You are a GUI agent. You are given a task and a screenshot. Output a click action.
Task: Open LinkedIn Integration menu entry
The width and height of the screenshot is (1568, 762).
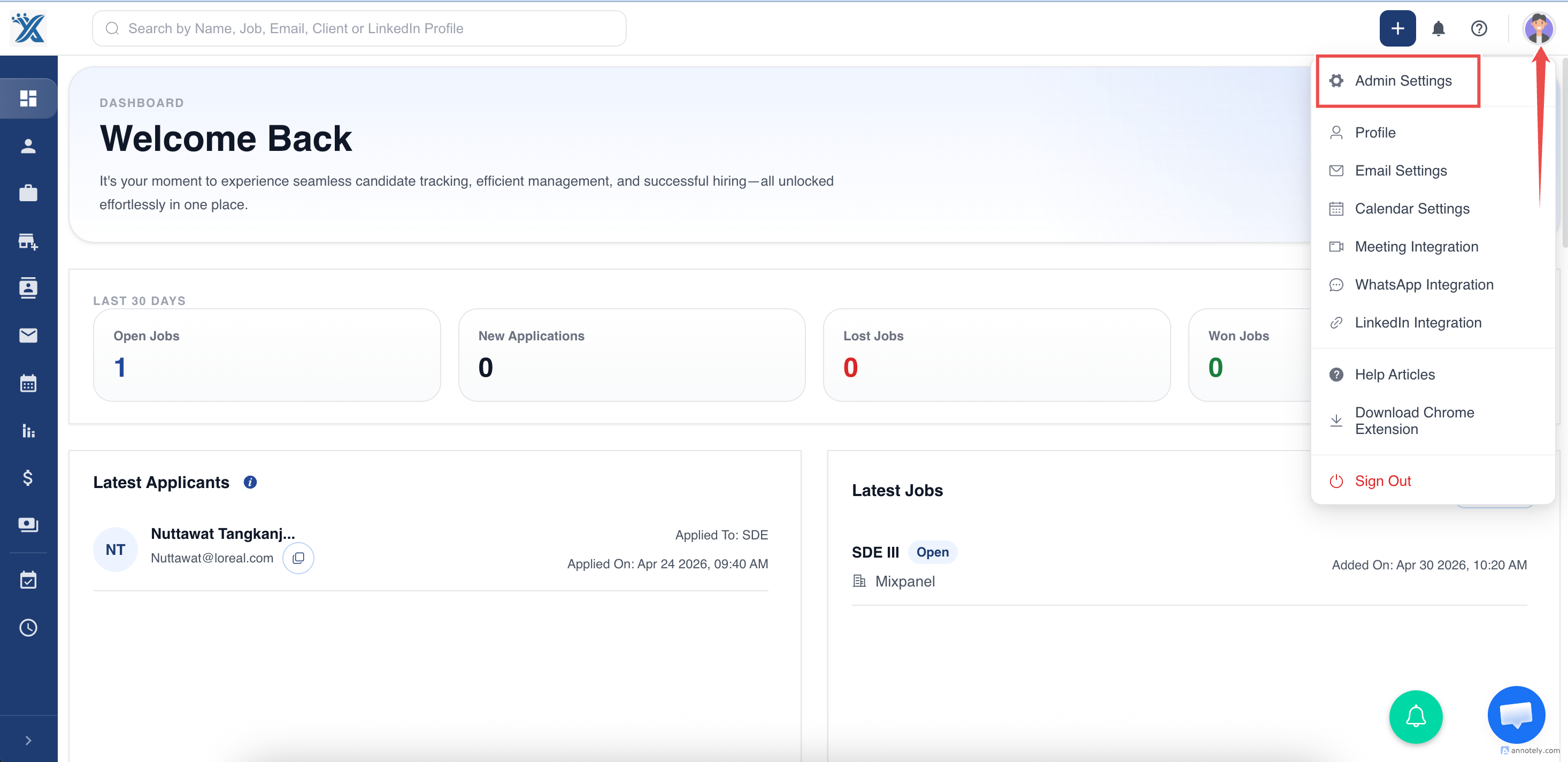point(1433,323)
